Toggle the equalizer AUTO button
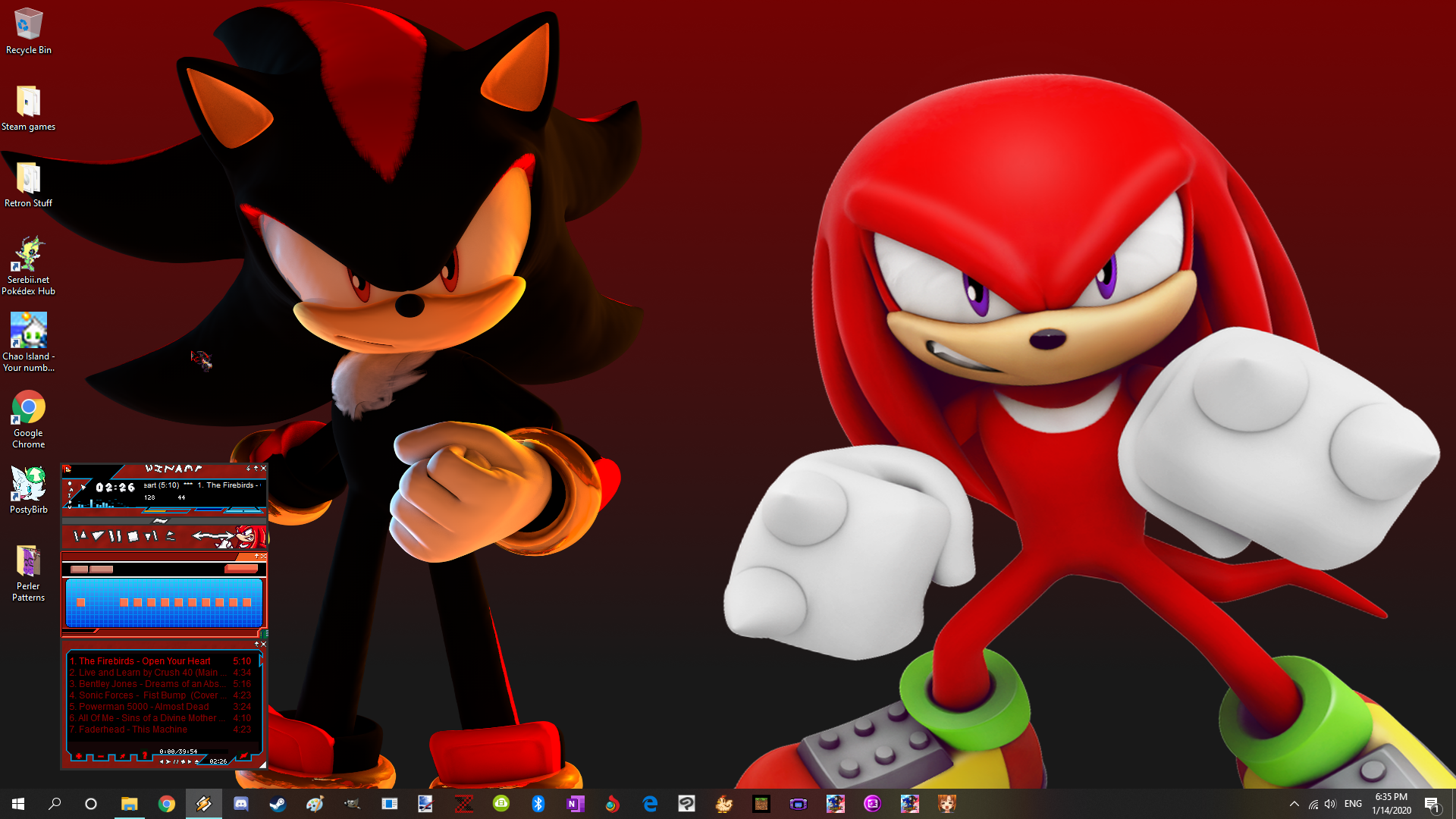Image resolution: width=1456 pixels, height=819 pixels. point(102,569)
